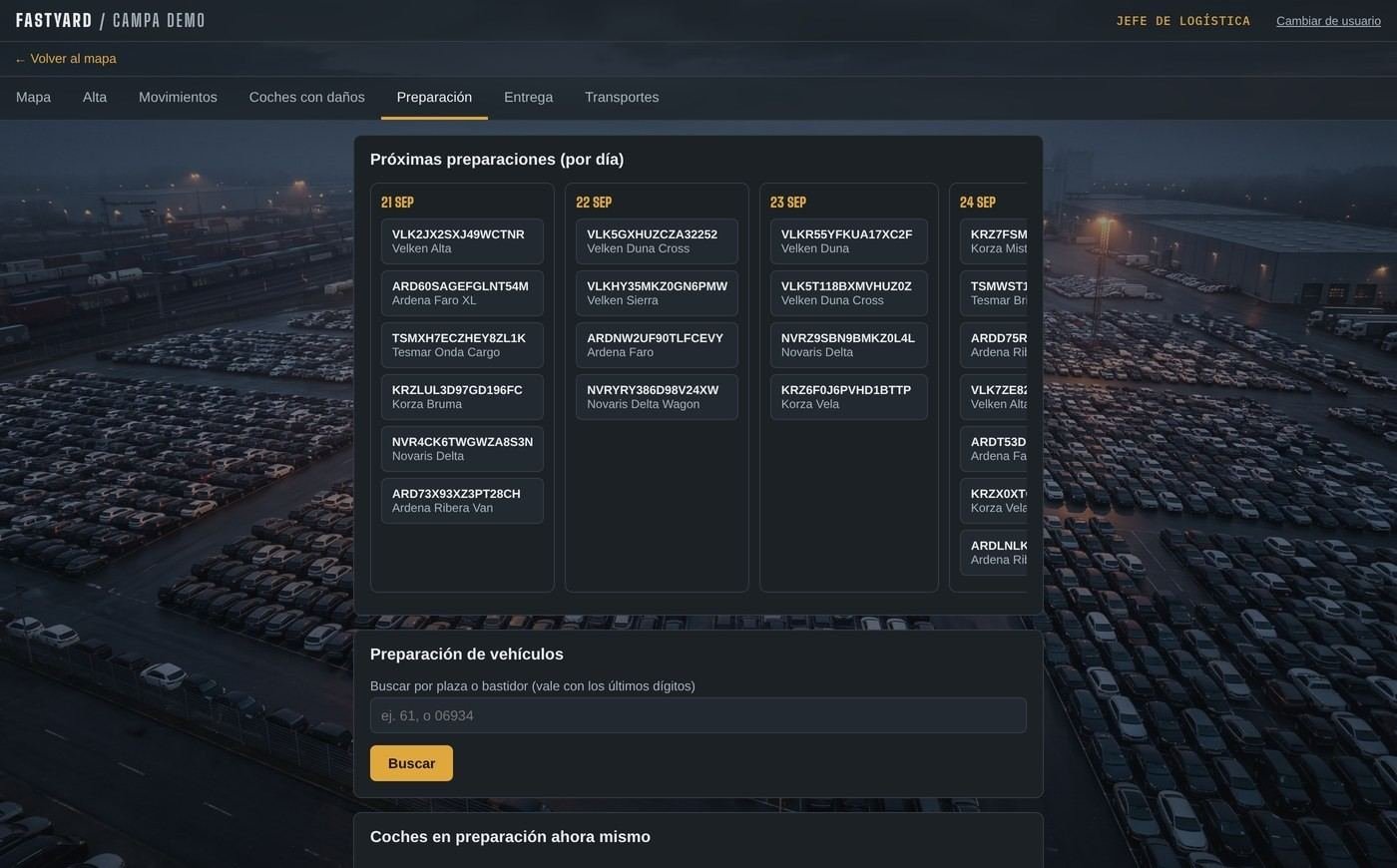Screen dimensions: 1397x868
Task: Click the 22 SEP day header
Action: coord(594,203)
